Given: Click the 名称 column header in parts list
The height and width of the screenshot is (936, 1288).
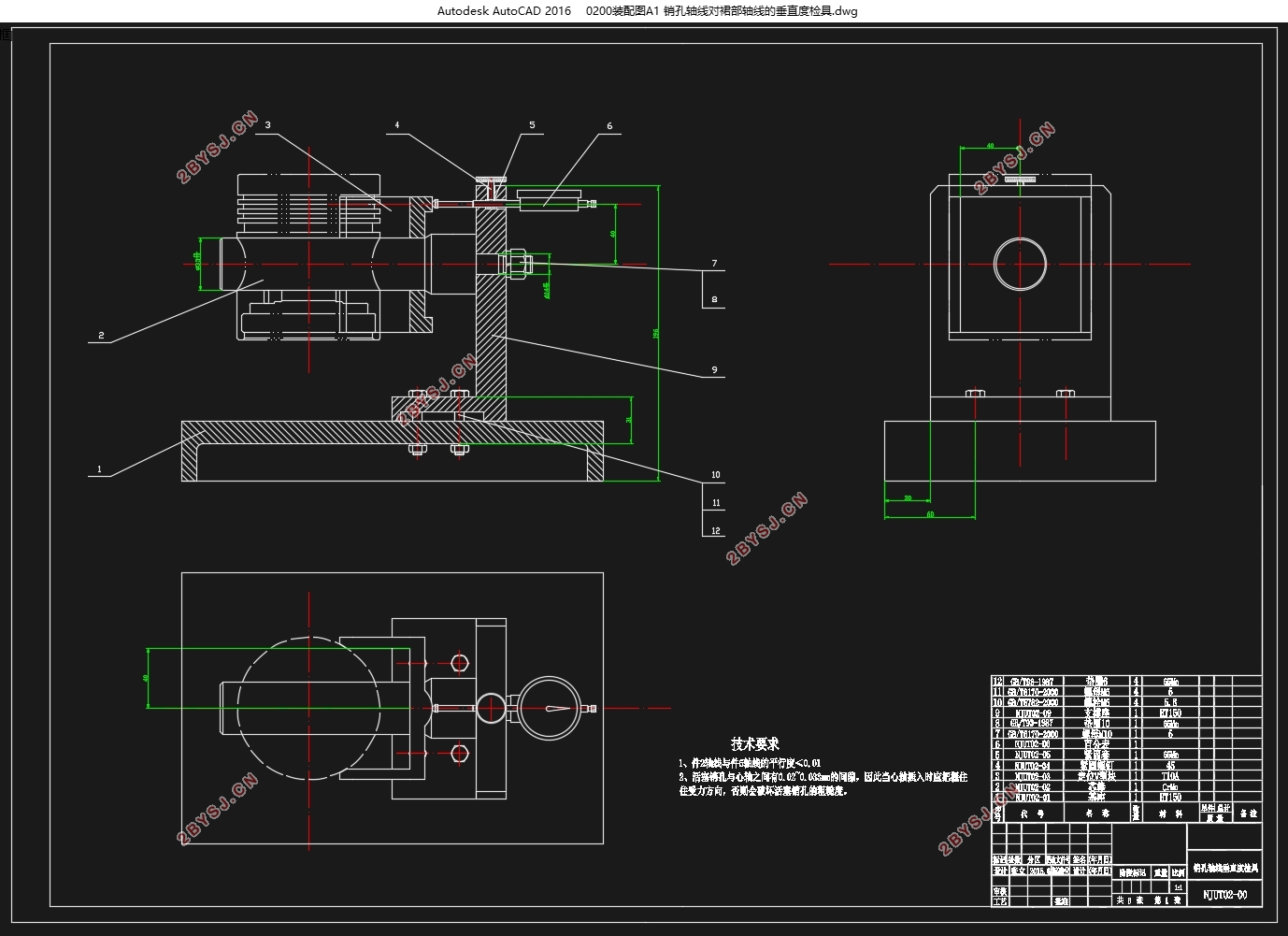Looking at the screenshot, I should (x=1097, y=814).
